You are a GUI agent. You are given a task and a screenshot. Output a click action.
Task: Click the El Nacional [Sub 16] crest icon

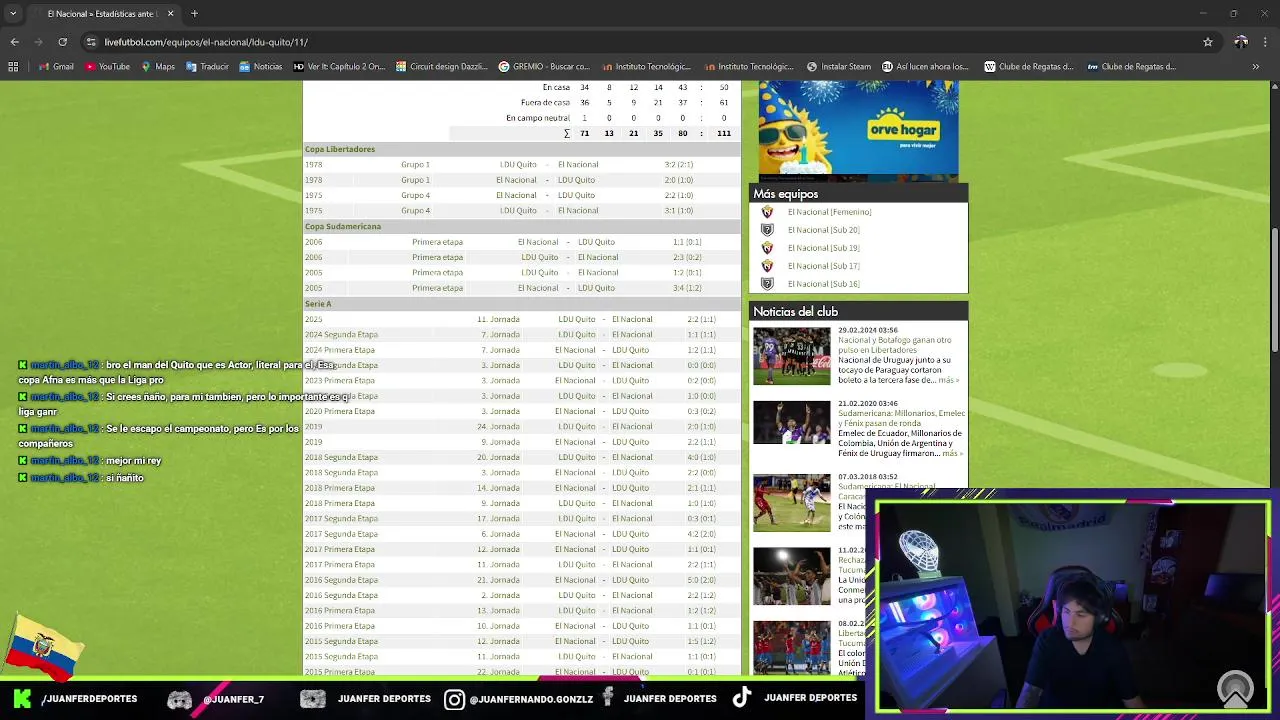pos(767,284)
